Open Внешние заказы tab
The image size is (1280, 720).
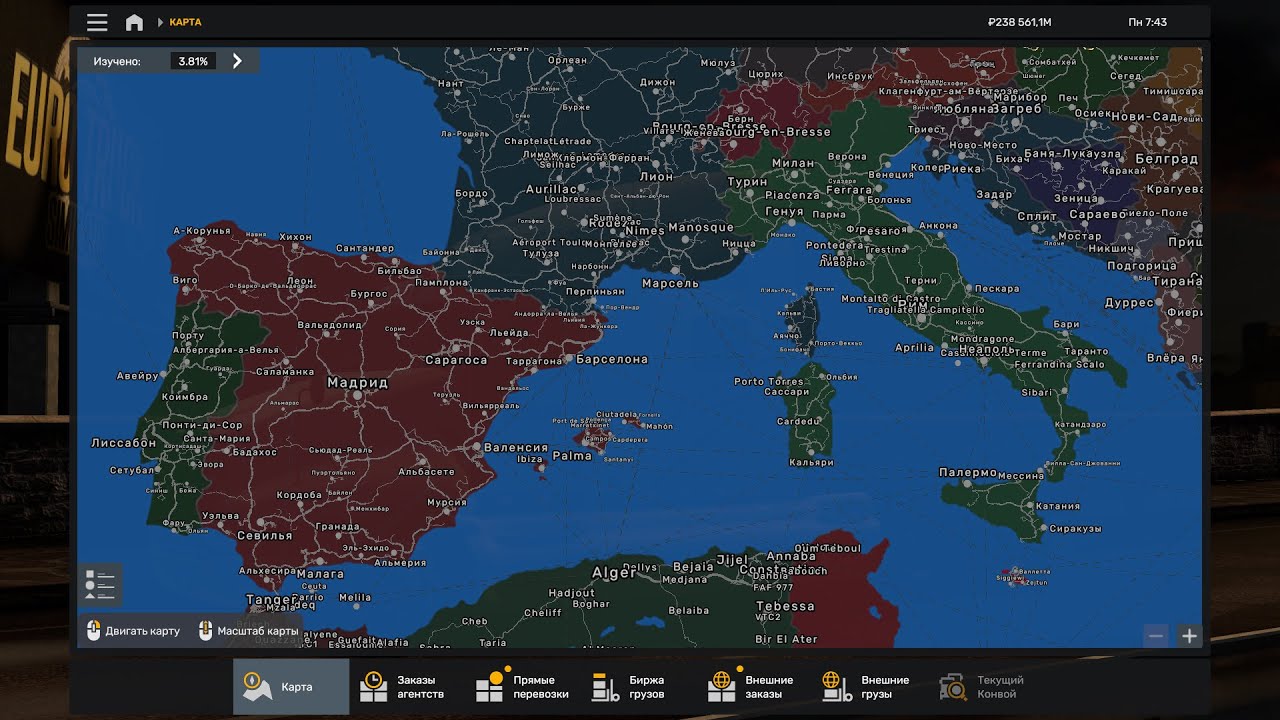pos(753,687)
